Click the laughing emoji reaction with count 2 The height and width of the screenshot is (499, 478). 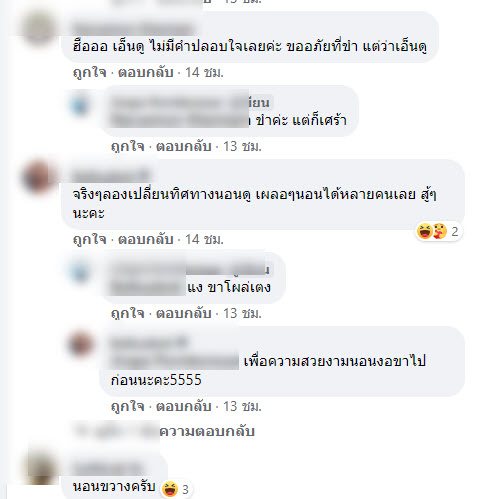[425, 231]
